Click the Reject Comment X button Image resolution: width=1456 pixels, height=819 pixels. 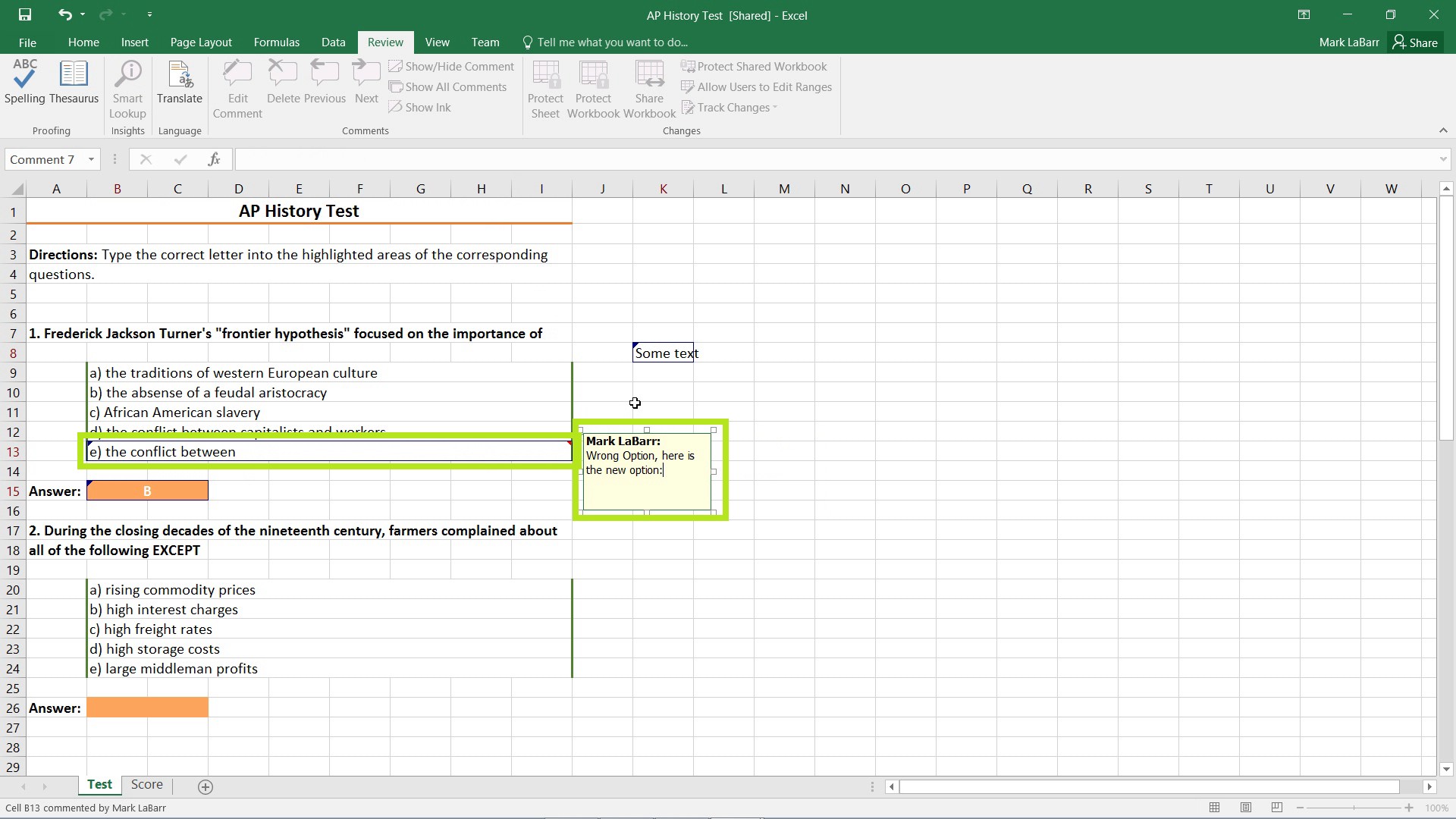click(145, 159)
